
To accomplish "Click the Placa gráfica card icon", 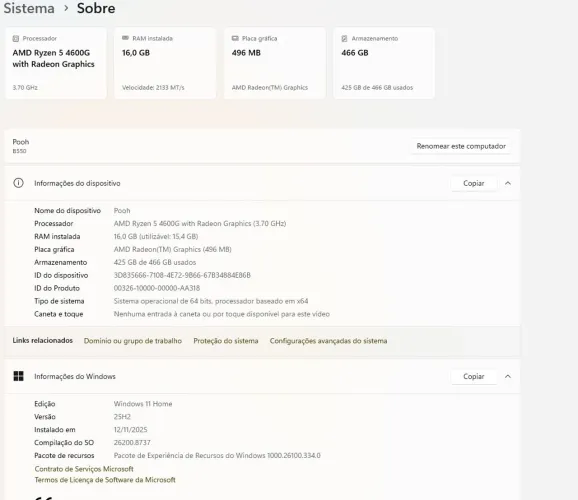I will pos(235,38).
